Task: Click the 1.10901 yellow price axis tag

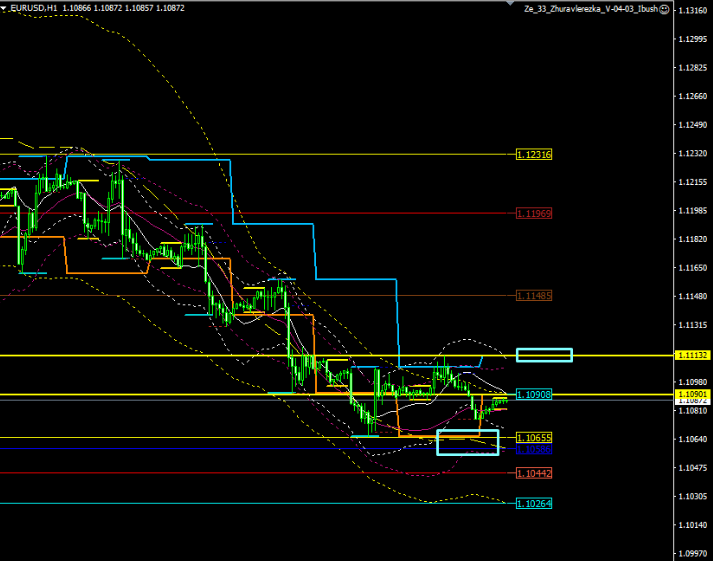Action: (x=690, y=394)
